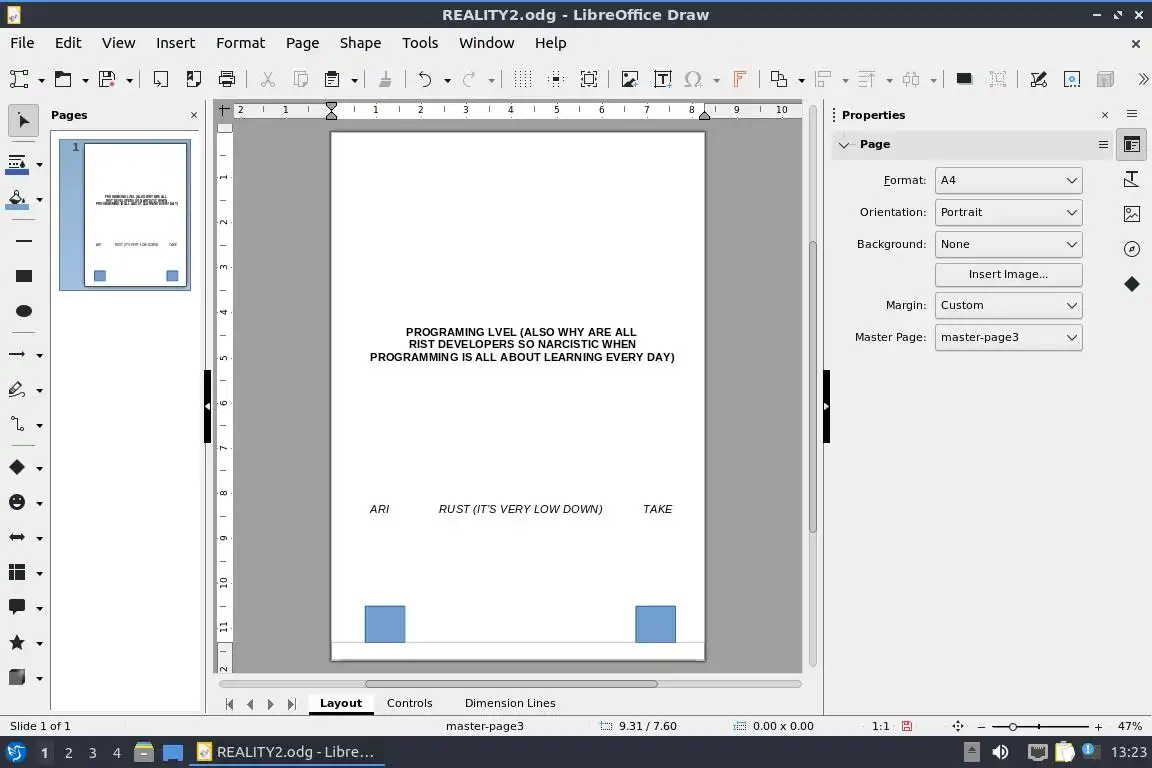Toggle the Shadow icon in toolbar
This screenshot has width=1152, height=768.
pyautogui.click(x=965, y=79)
